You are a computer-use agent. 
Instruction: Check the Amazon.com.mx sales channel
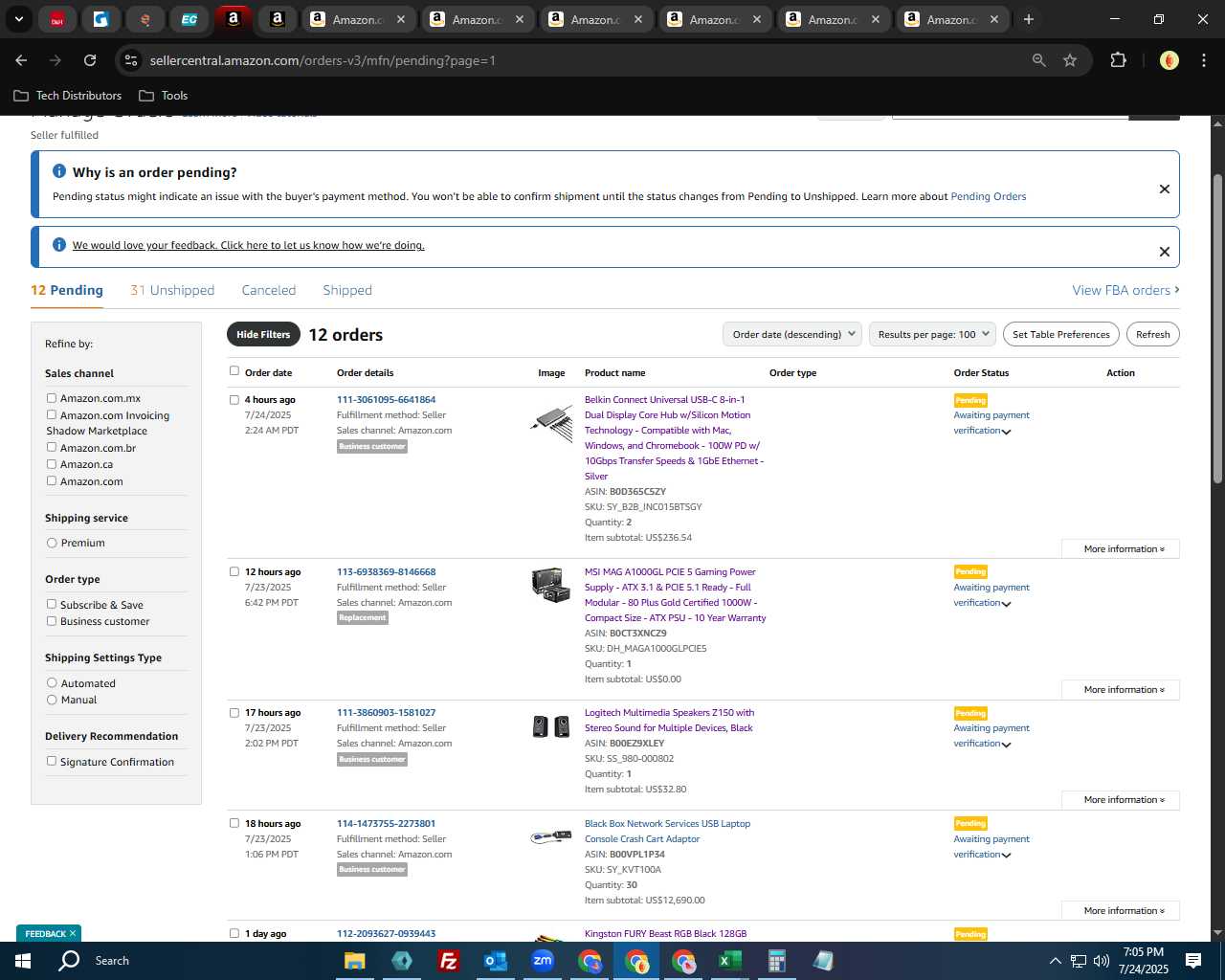click(x=52, y=398)
